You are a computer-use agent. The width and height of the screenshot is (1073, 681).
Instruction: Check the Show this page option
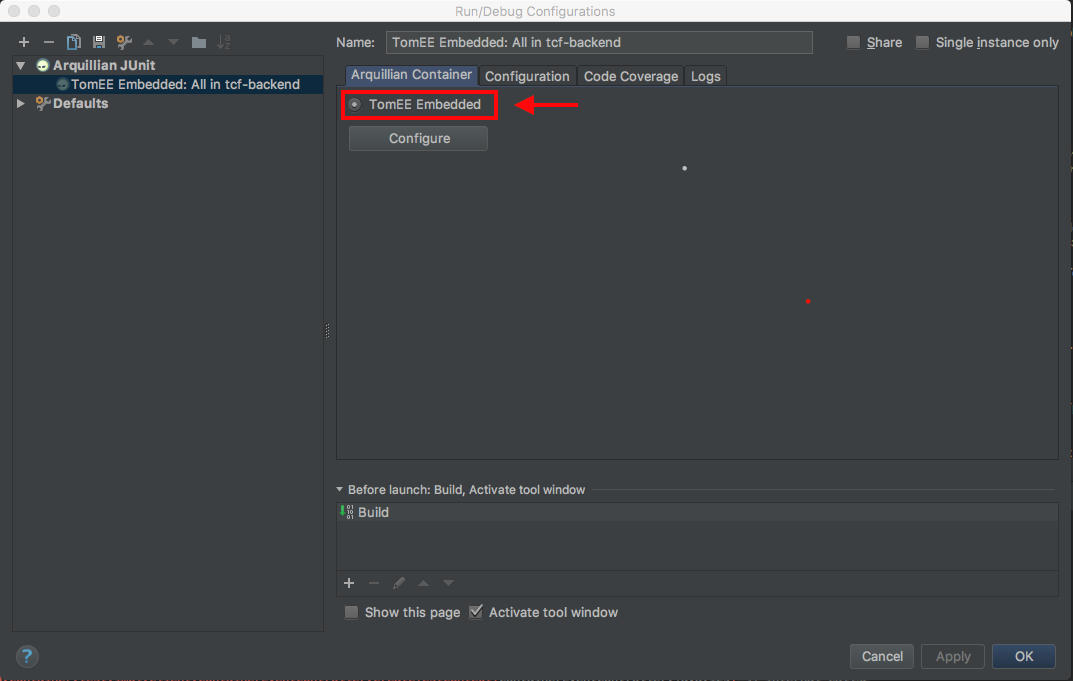(351, 613)
